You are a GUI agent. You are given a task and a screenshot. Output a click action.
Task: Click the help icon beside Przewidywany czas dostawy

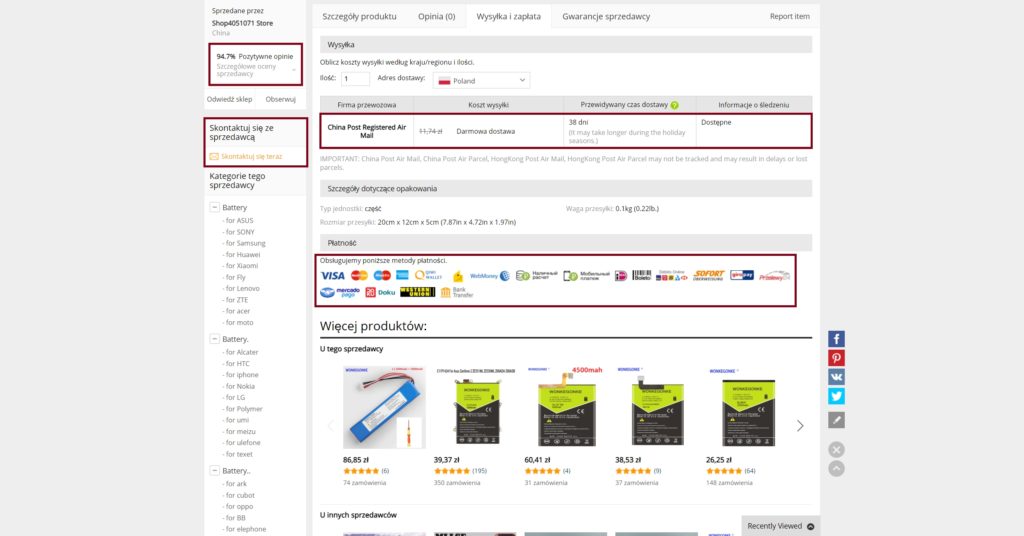[x=674, y=105]
